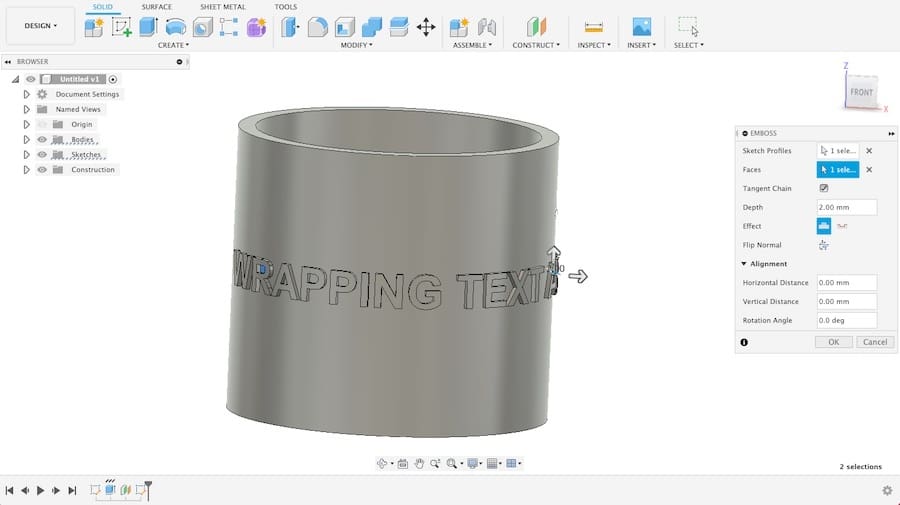The height and width of the screenshot is (505, 900).
Task: Toggle the Tangent Chain checkbox
Action: (x=824, y=188)
